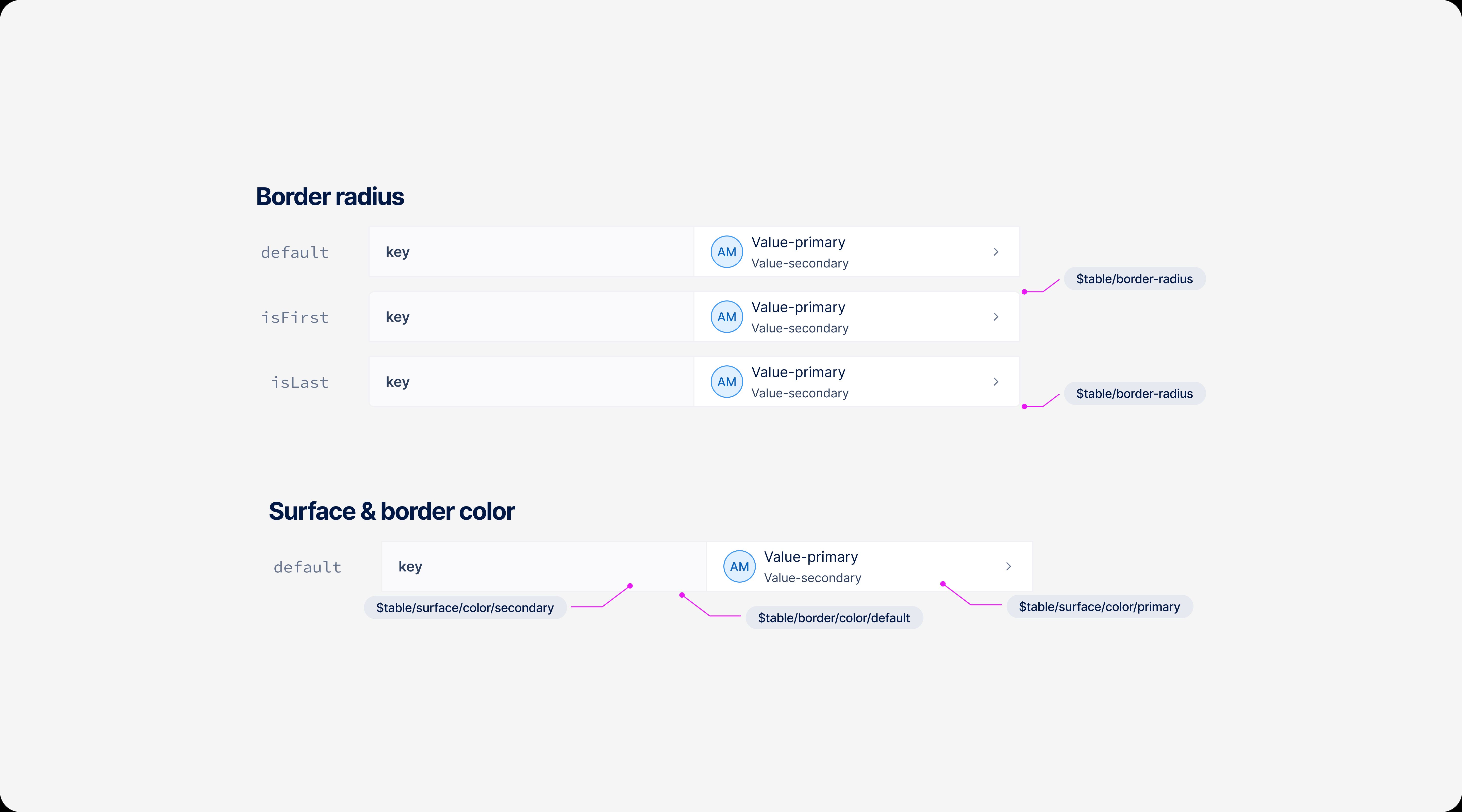Image resolution: width=1462 pixels, height=812 pixels.
Task: Click the $table/border/color/default token pill
Action: [834, 618]
